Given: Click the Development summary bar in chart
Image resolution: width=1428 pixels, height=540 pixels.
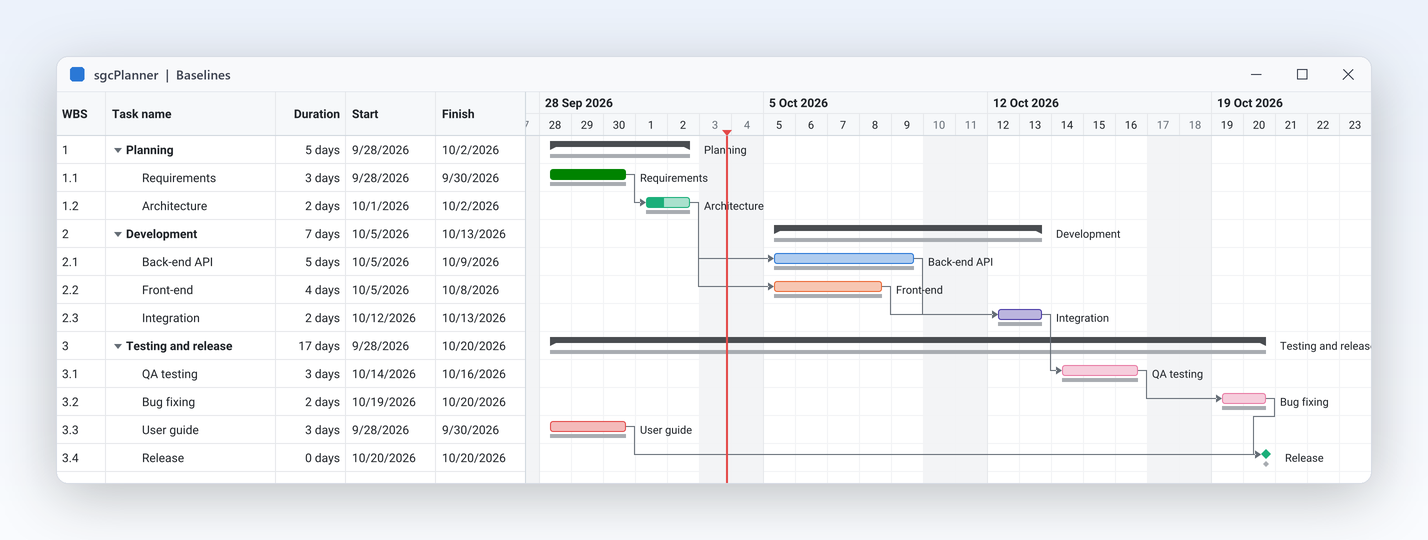Looking at the screenshot, I should (908, 230).
